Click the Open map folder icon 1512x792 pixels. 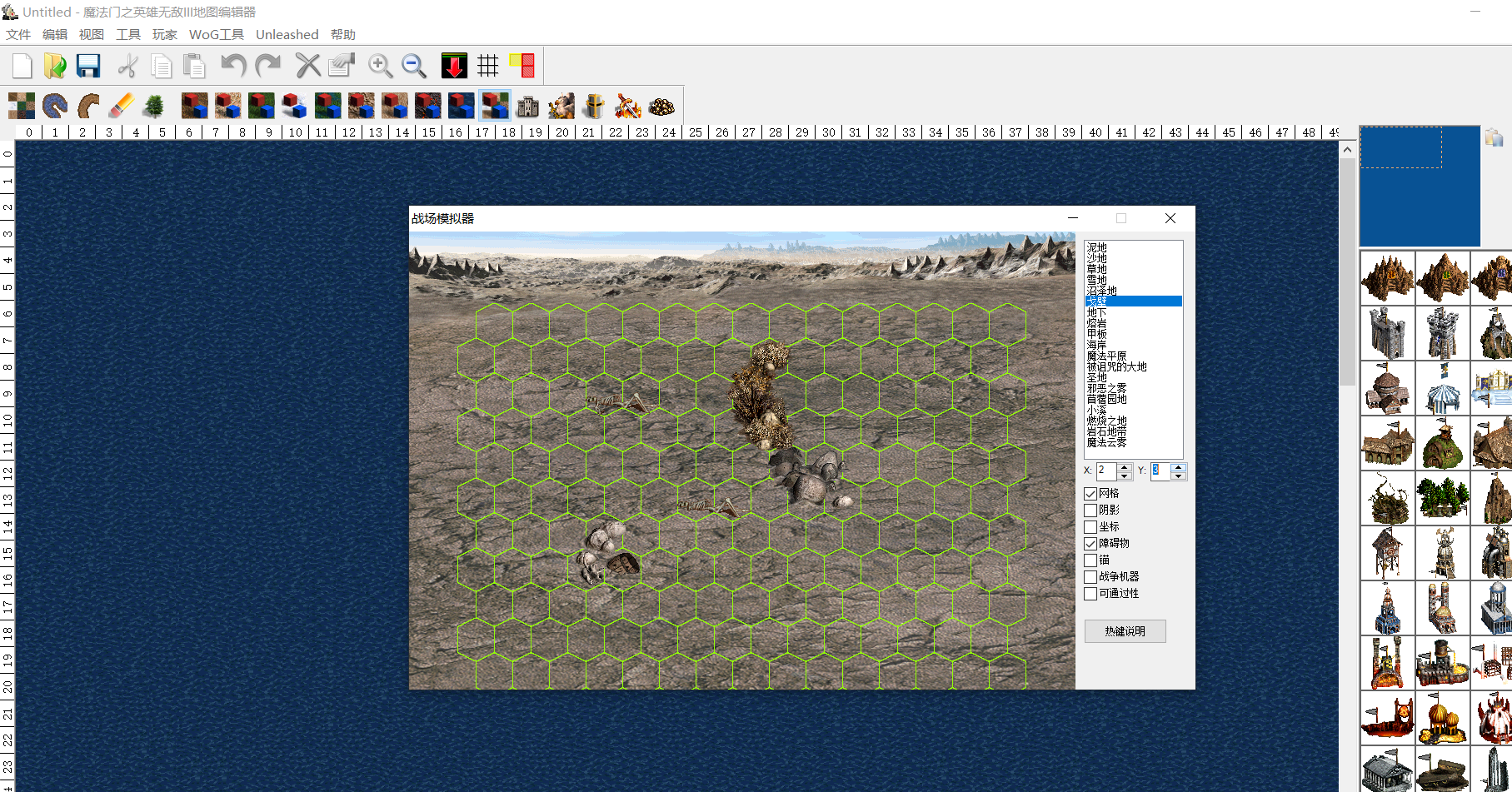tap(55, 66)
